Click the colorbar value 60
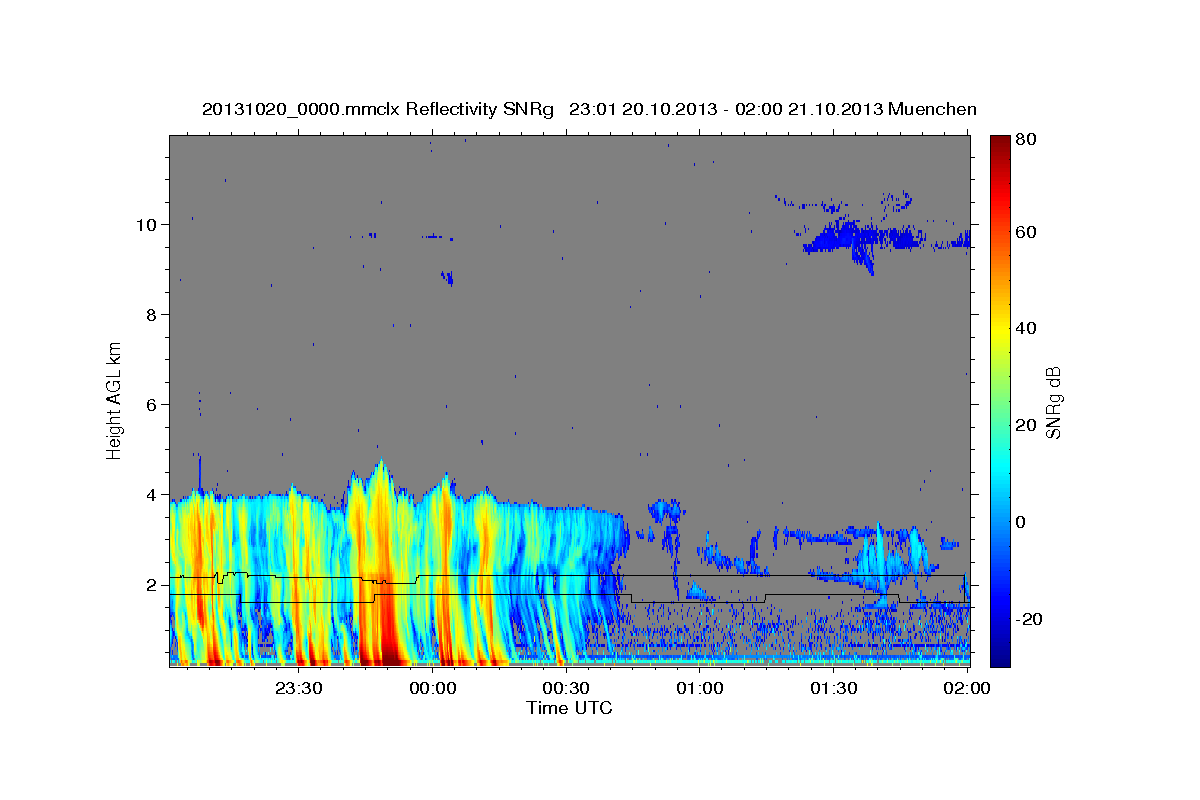This screenshot has width=1200, height=800. pyautogui.click(x=1027, y=232)
